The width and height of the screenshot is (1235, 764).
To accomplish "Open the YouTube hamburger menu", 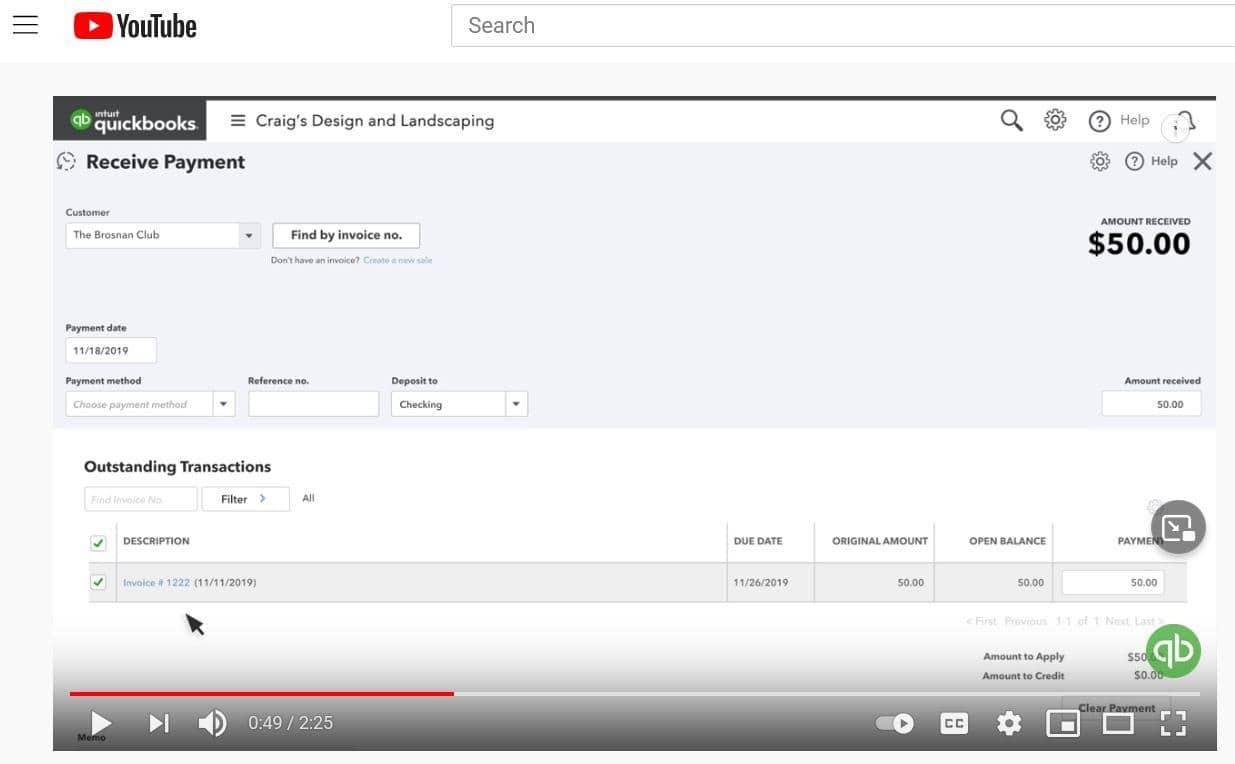I will tap(25, 26).
